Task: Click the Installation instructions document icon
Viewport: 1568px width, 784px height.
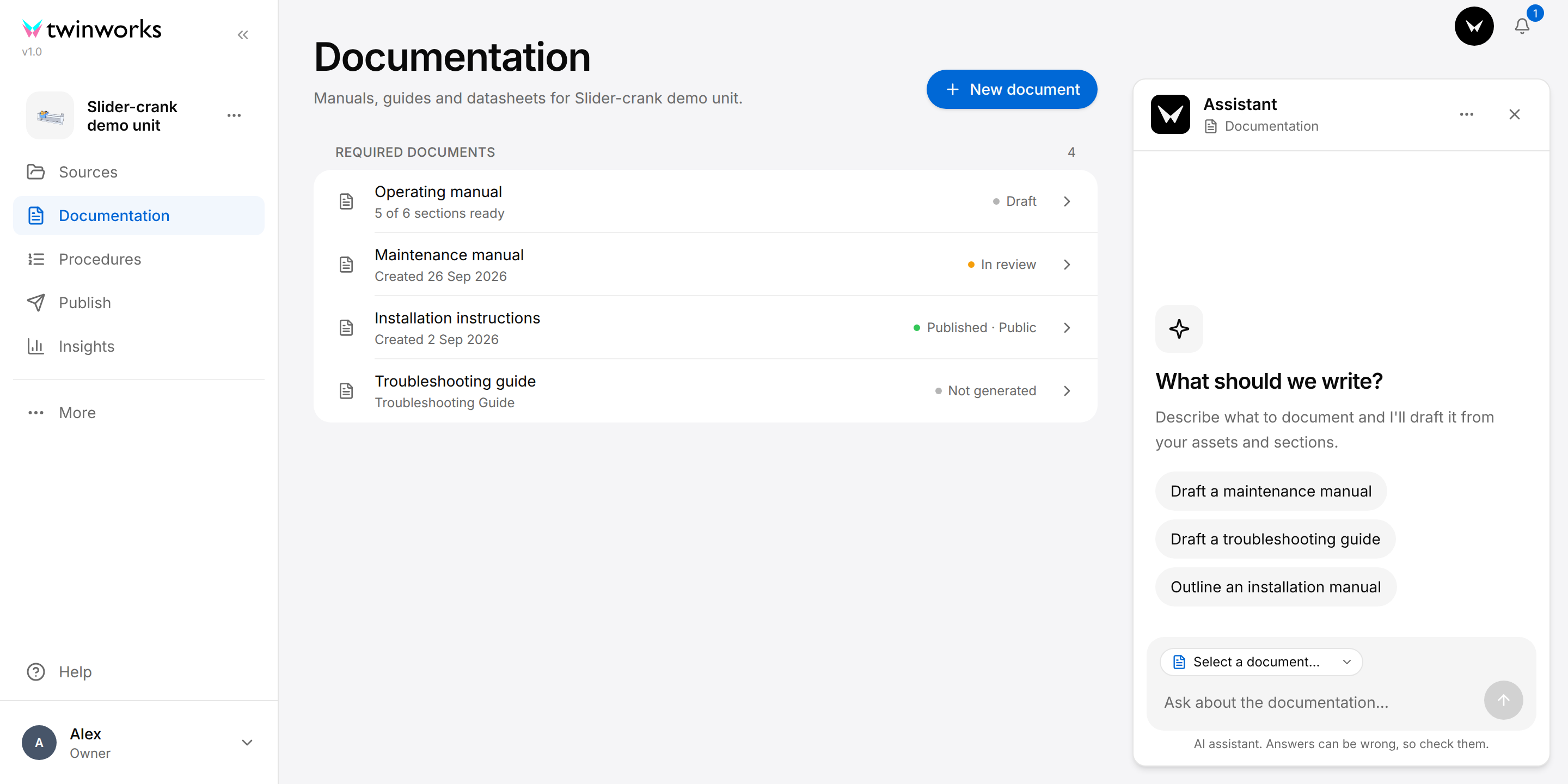Action: point(346,328)
